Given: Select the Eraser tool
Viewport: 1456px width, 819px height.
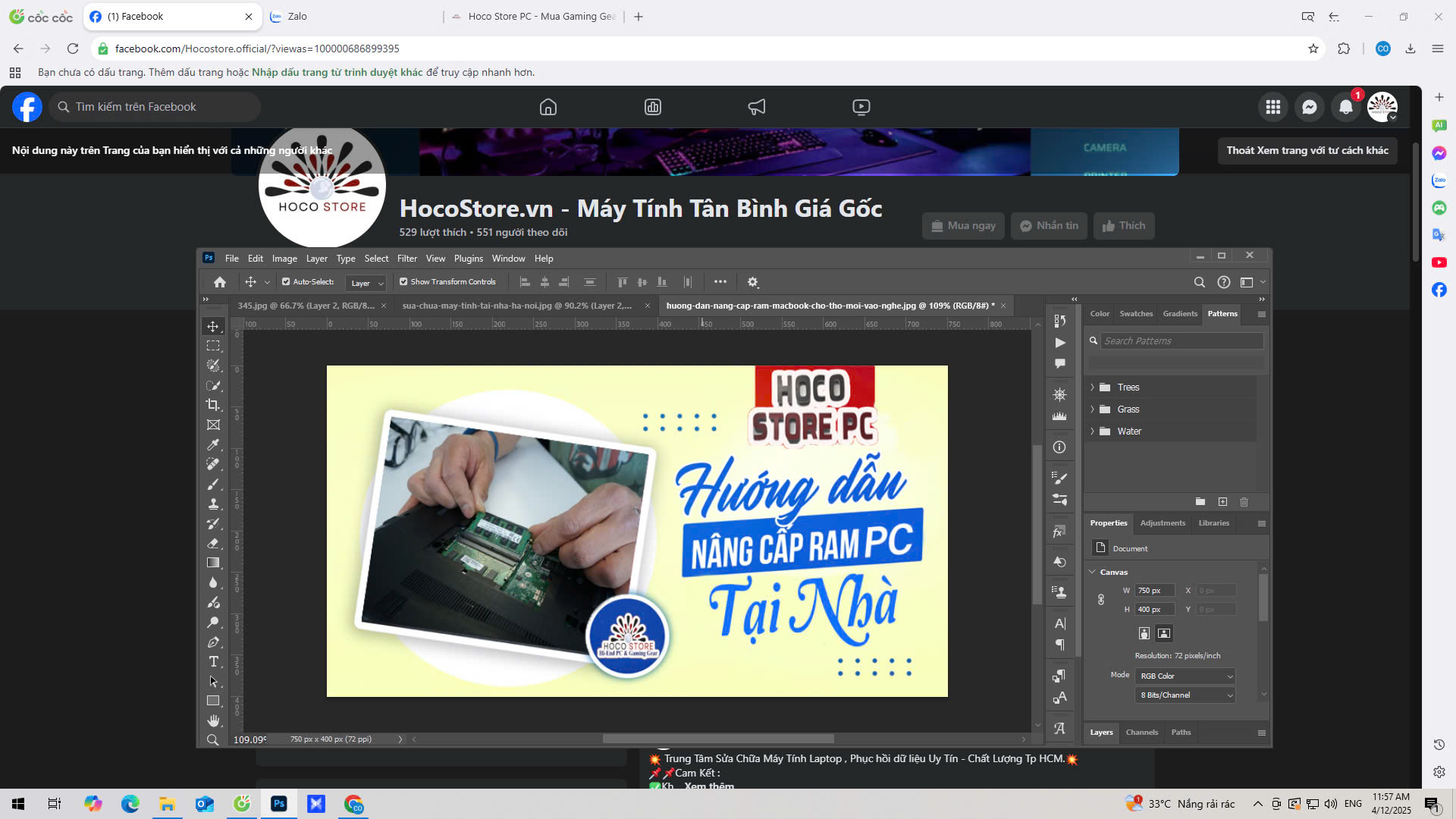Looking at the screenshot, I should (213, 543).
